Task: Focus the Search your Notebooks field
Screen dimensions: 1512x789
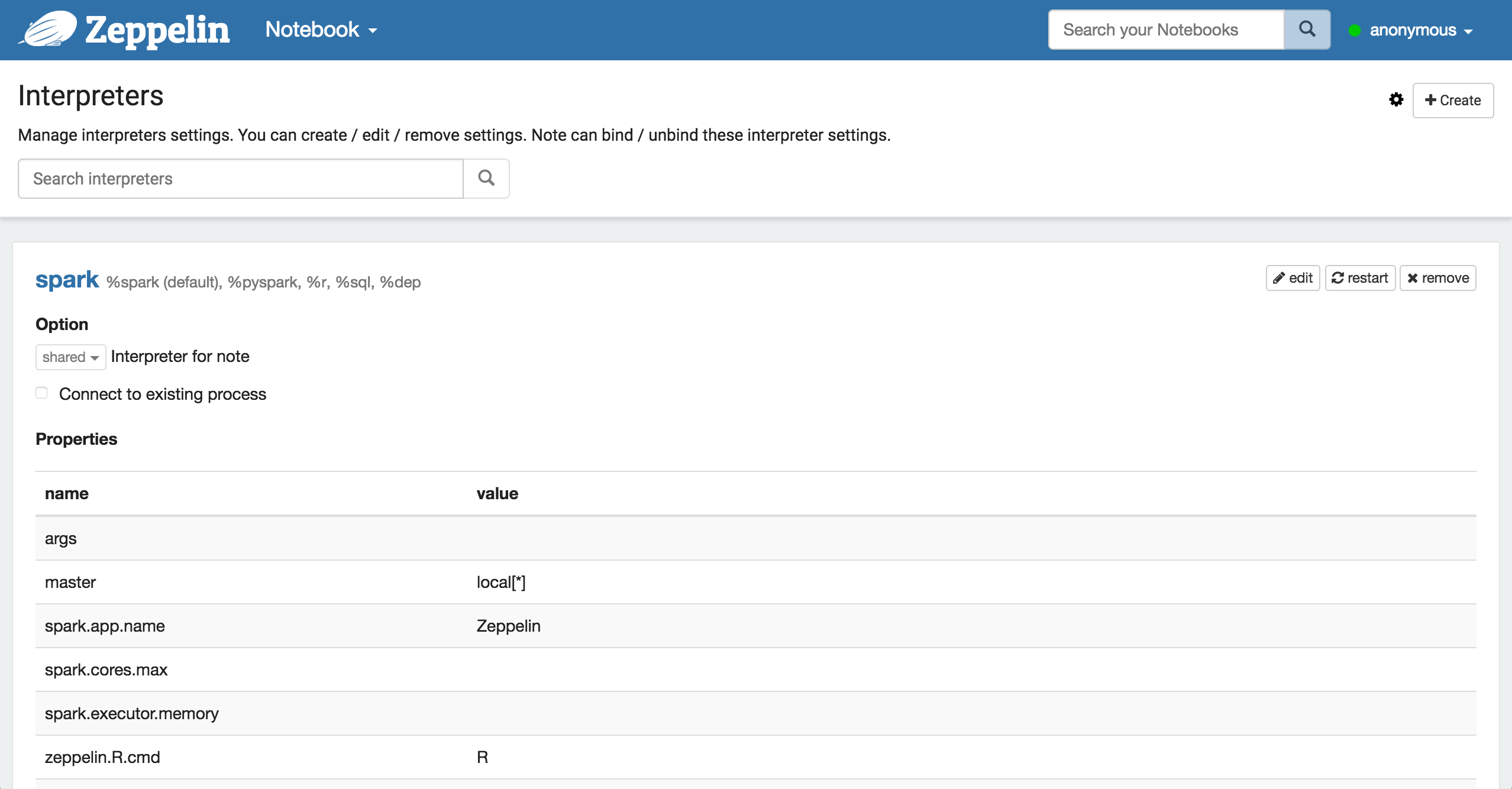Action: coord(1165,30)
